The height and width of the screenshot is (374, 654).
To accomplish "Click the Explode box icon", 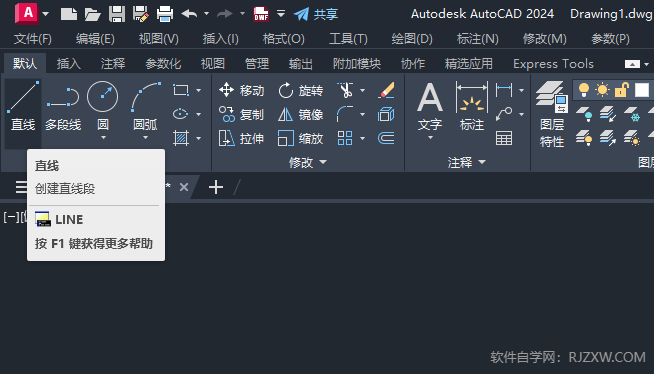I will point(386,114).
